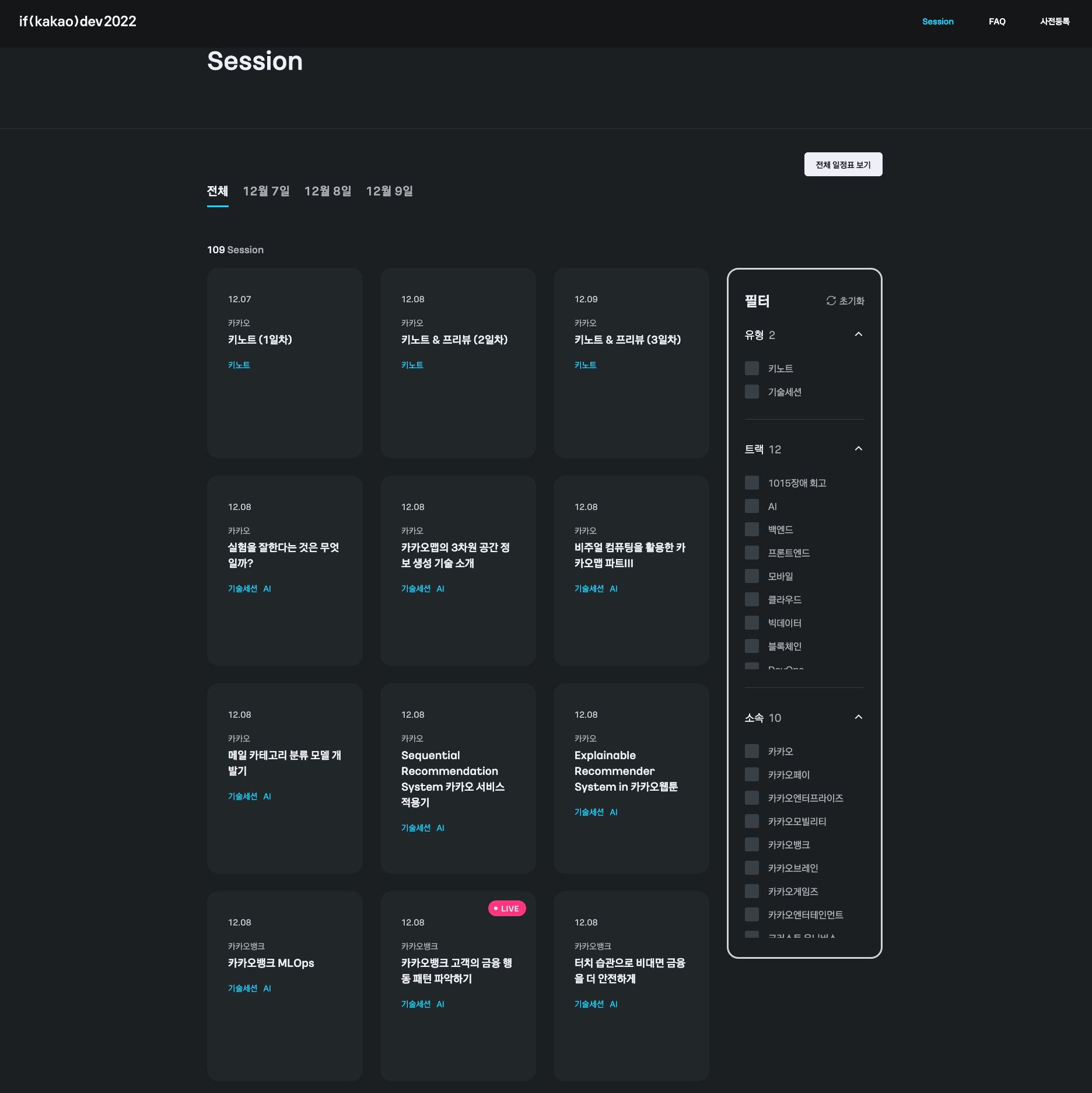Check the 백엔드 track checkbox
This screenshot has width=1092, height=1093.
point(752,529)
